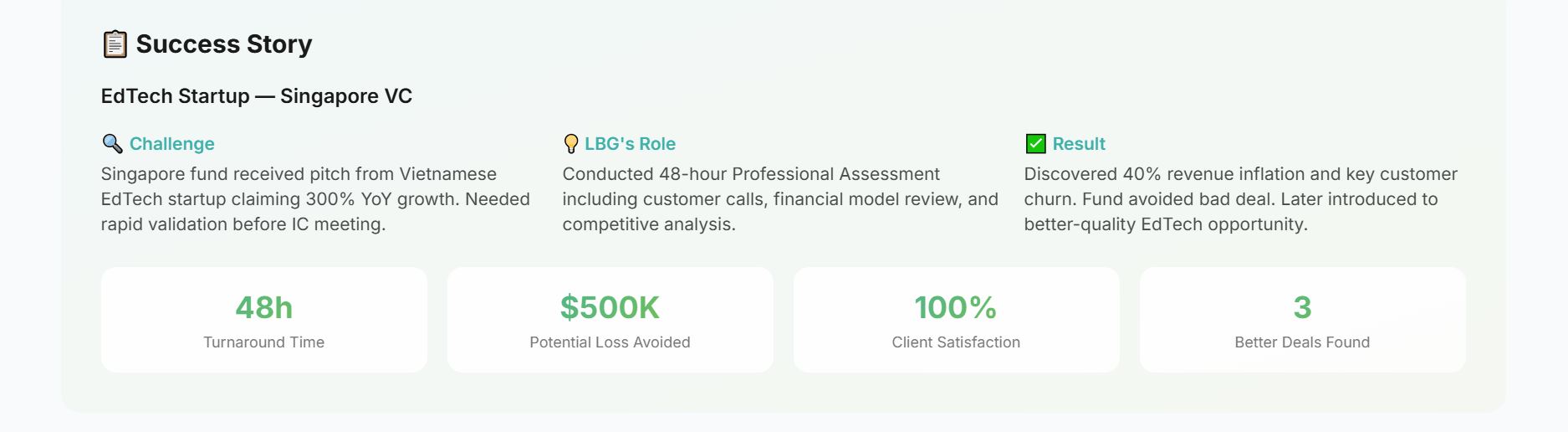1568x432 pixels.
Task: Click the Turnaround Time label
Action: coord(263,342)
